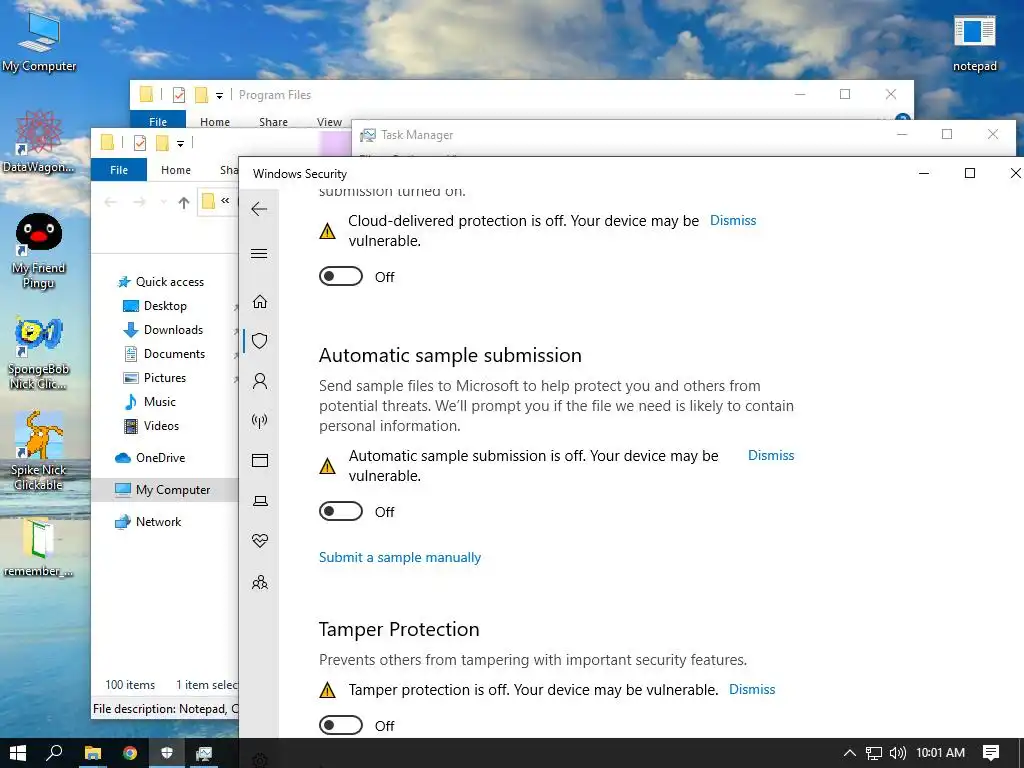Open Account protection person icon
The image size is (1024, 768).
pos(260,381)
